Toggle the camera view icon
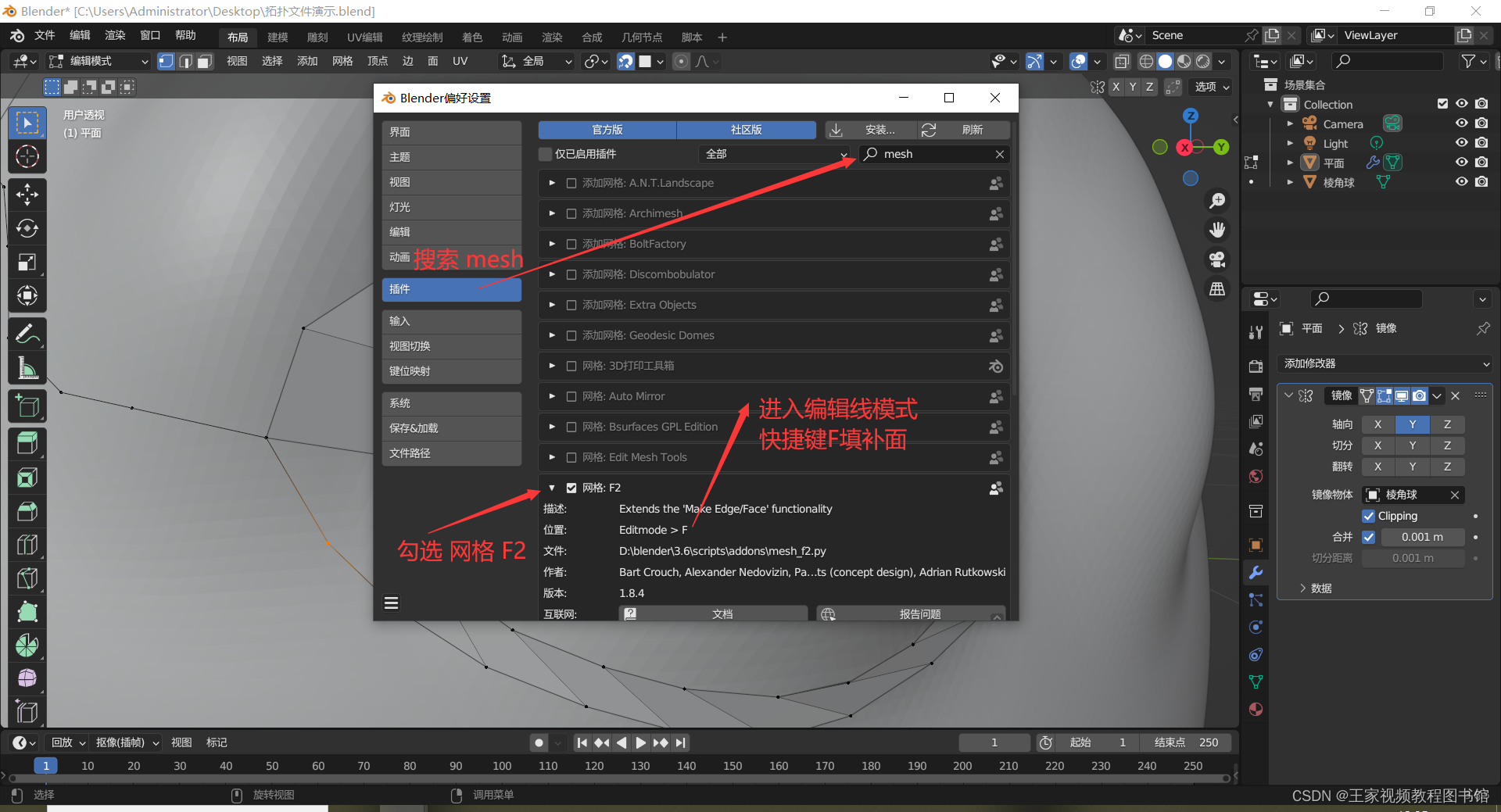The image size is (1501, 812). coord(1217,259)
